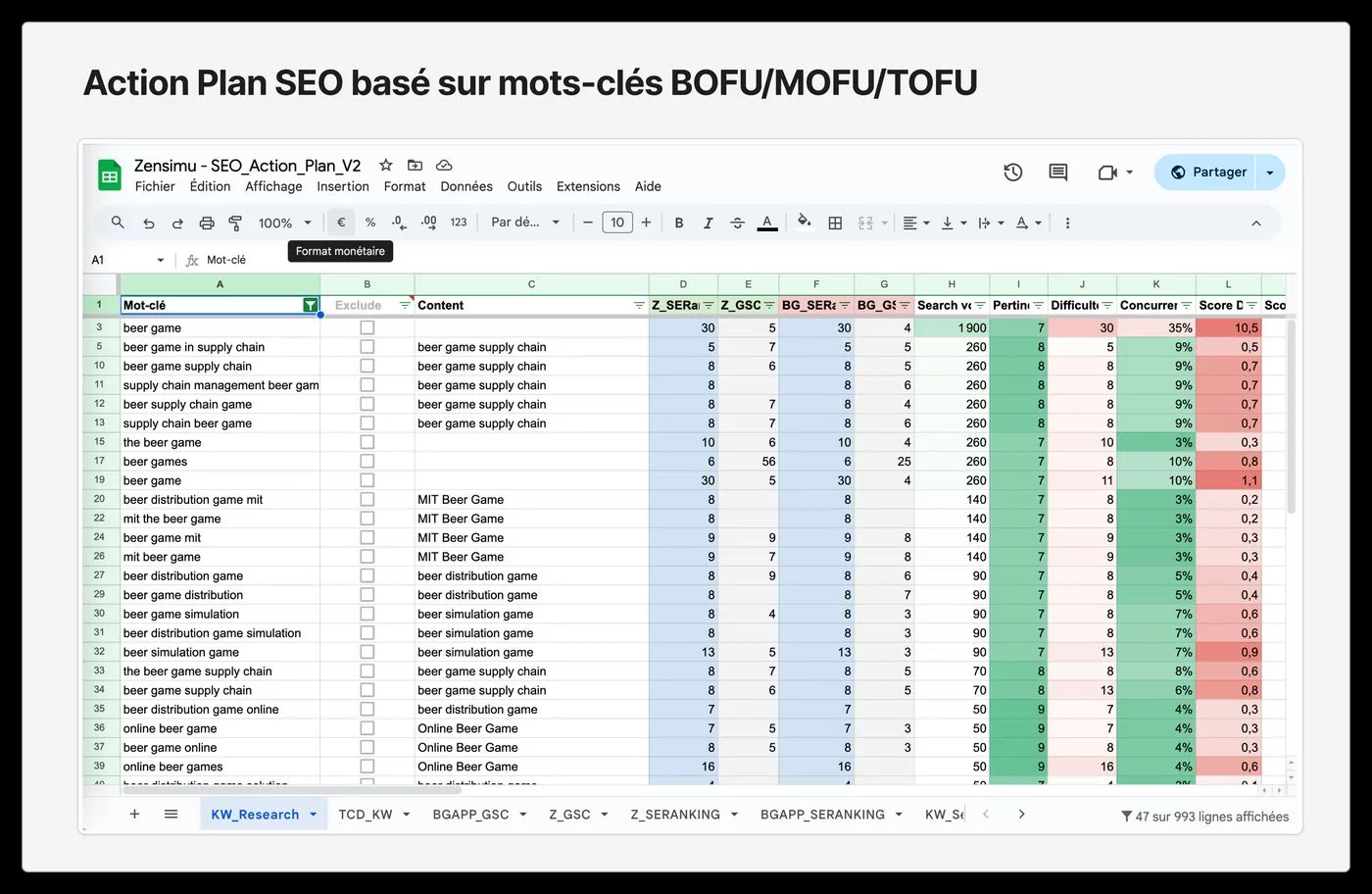Open the text color picker

767,223
